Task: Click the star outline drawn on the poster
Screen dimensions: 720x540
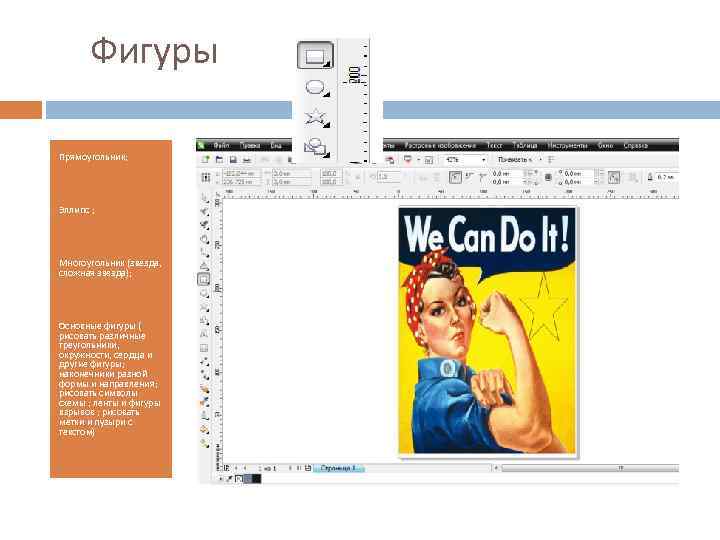Action: (x=544, y=307)
